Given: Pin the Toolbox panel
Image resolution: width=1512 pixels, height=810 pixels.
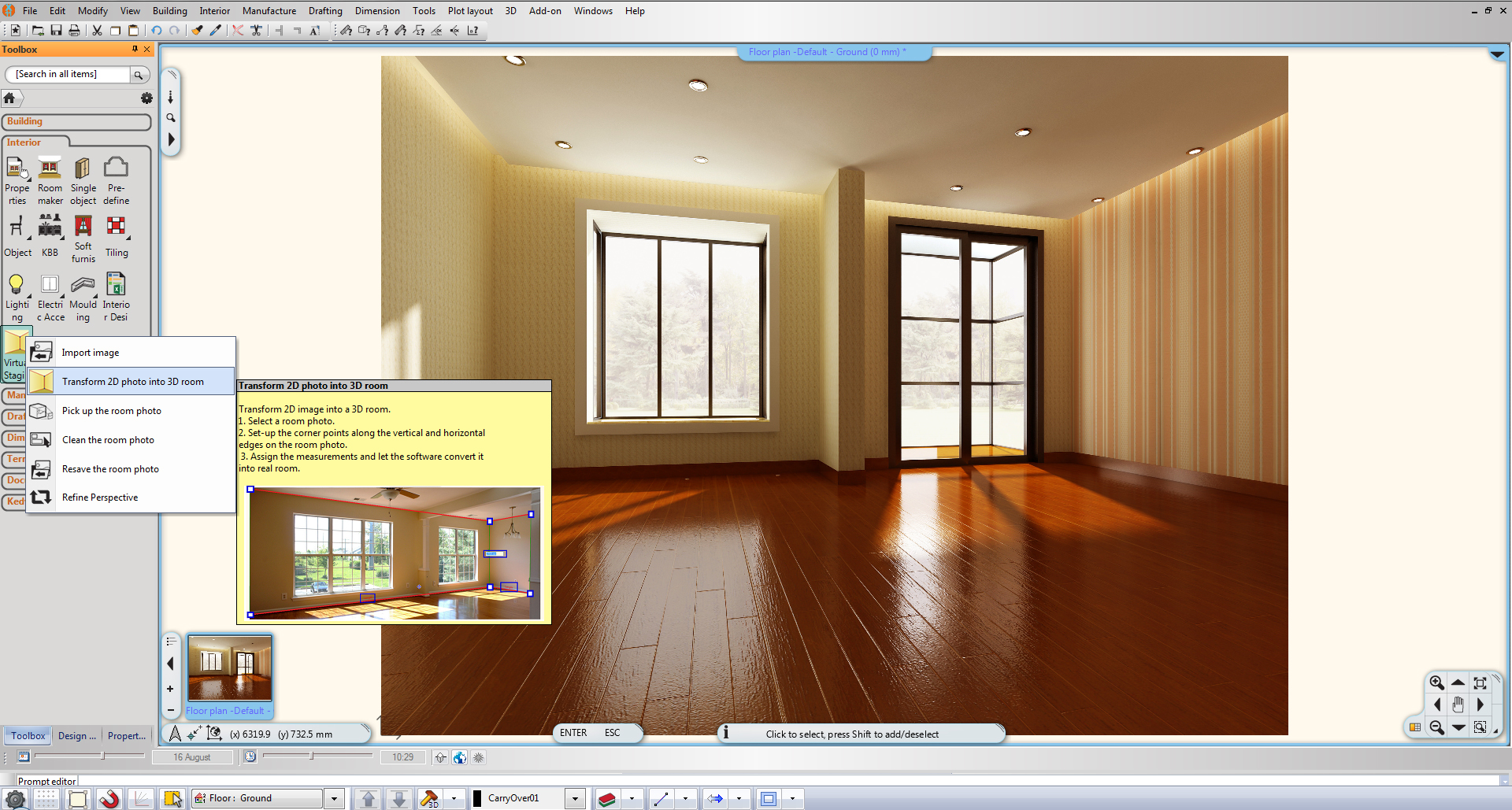Looking at the screenshot, I should (135, 49).
